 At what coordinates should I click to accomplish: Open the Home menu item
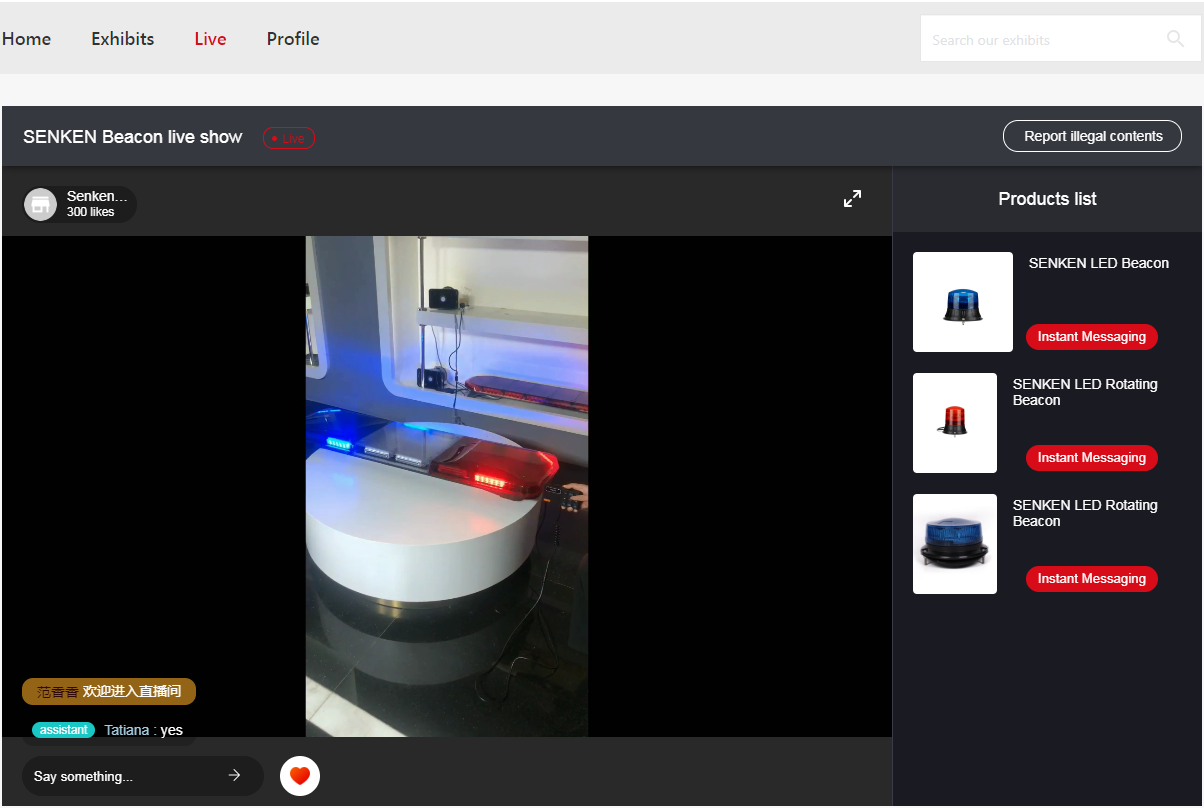tap(26, 39)
